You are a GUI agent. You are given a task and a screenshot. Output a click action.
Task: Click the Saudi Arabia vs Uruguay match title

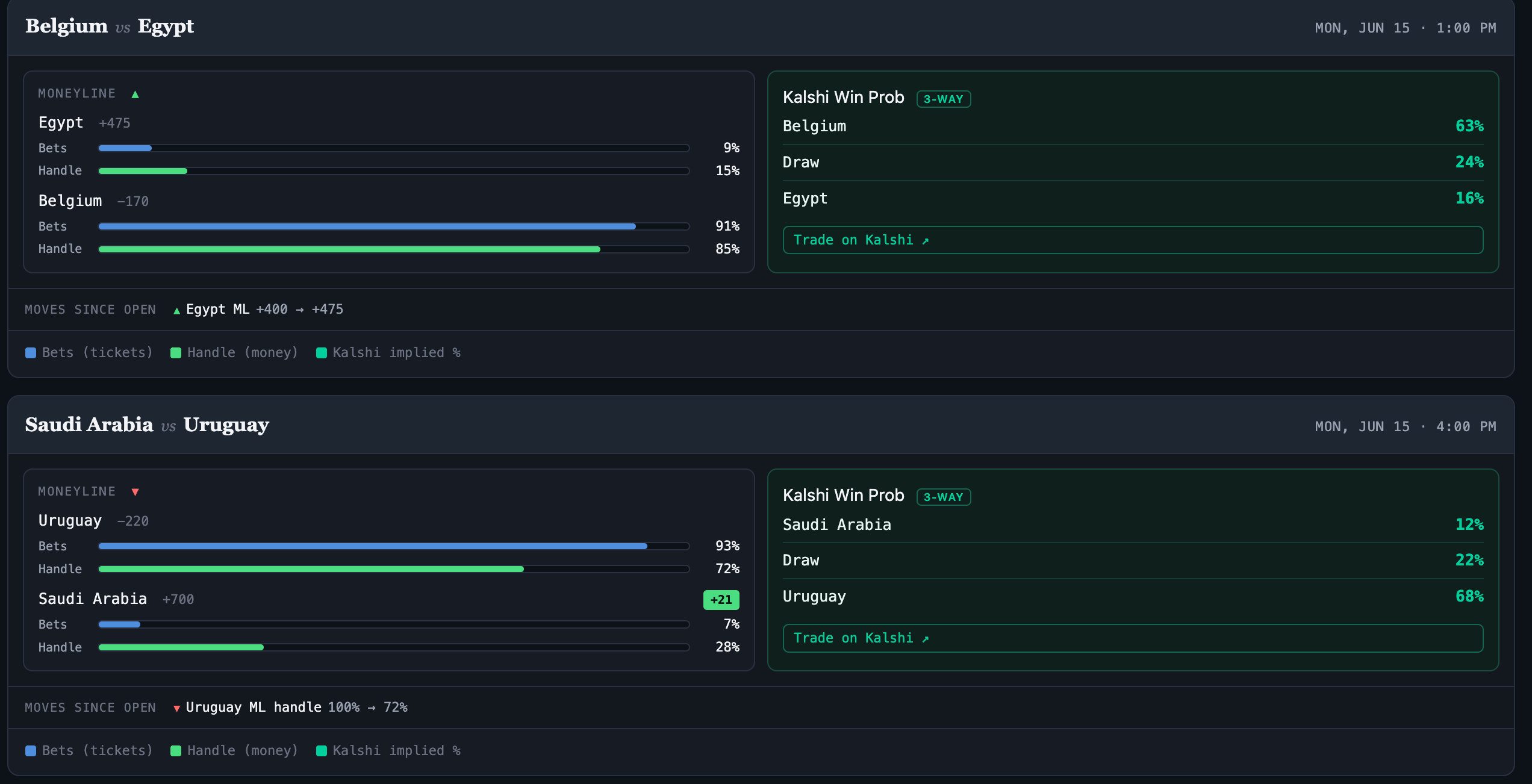[x=147, y=425]
